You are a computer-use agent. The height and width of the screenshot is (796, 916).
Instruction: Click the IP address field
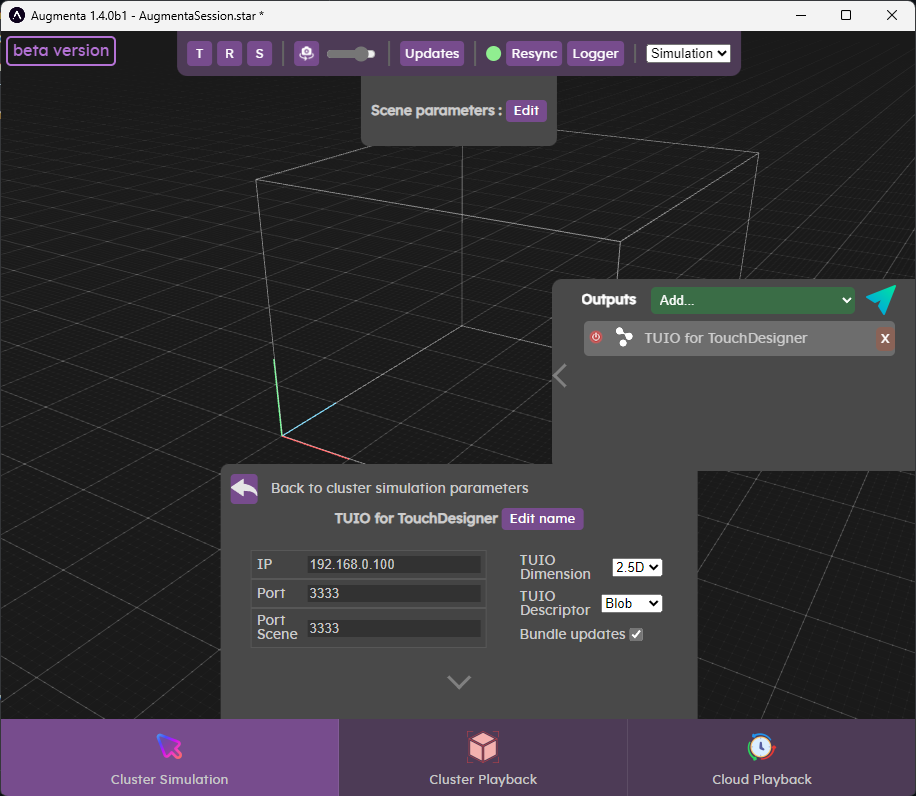(394, 564)
